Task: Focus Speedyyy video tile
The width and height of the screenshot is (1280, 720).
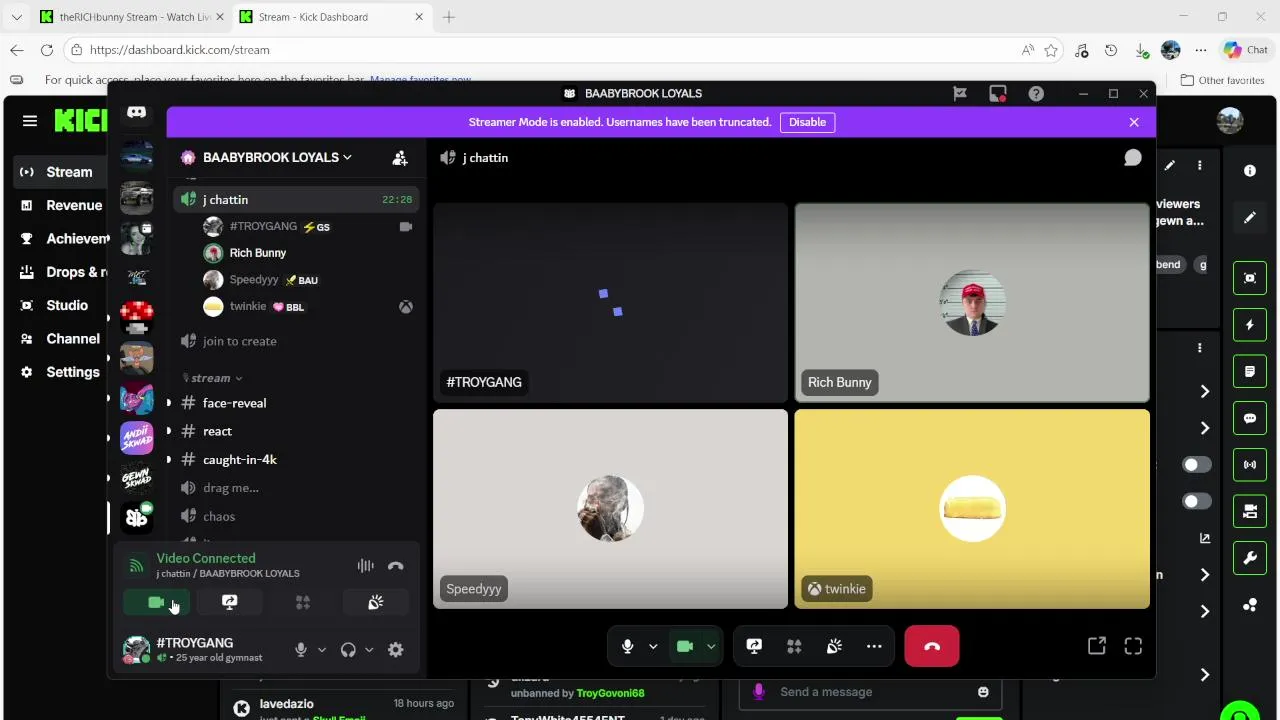Action: [x=610, y=509]
